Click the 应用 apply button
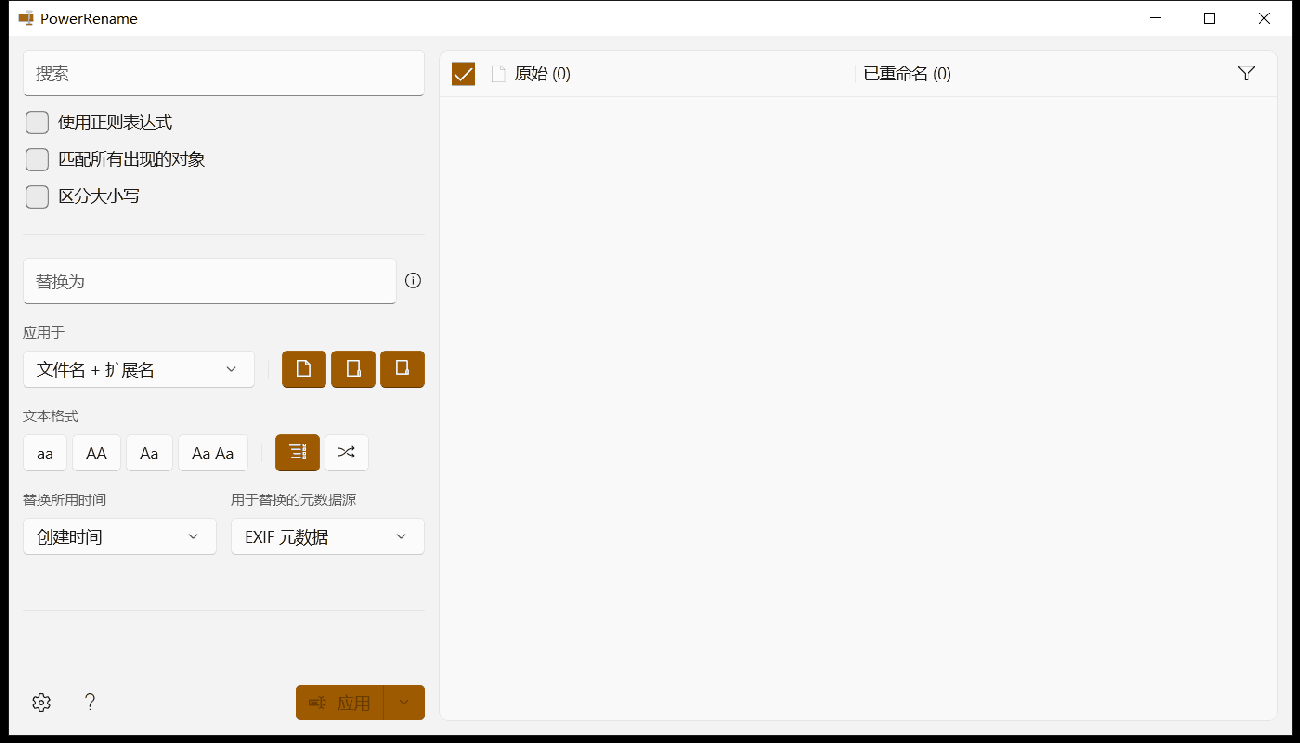Screen dimensions: 1300x743 click(x=340, y=702)
